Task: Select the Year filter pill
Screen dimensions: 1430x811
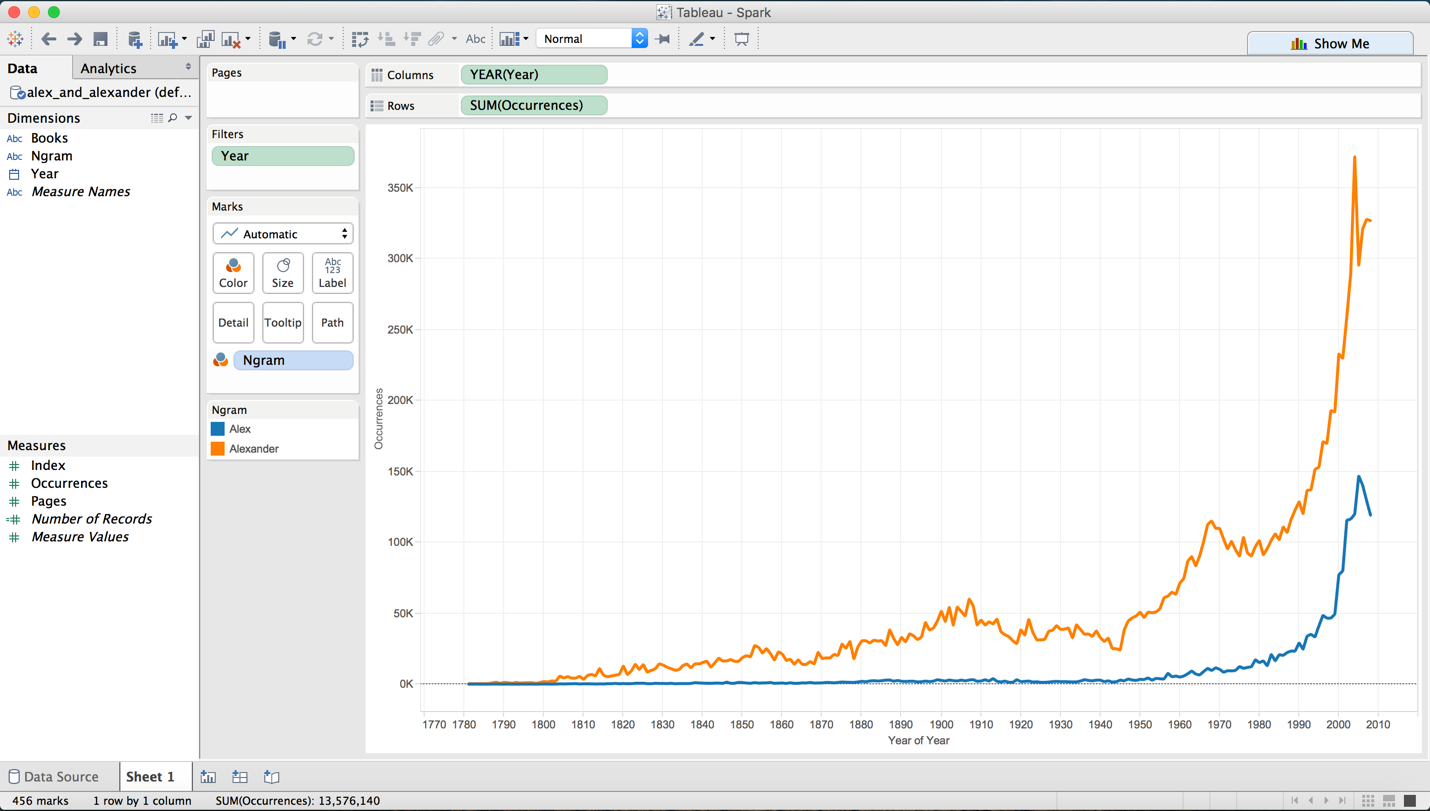Action: pyautogui.click(x=283, y=156)
